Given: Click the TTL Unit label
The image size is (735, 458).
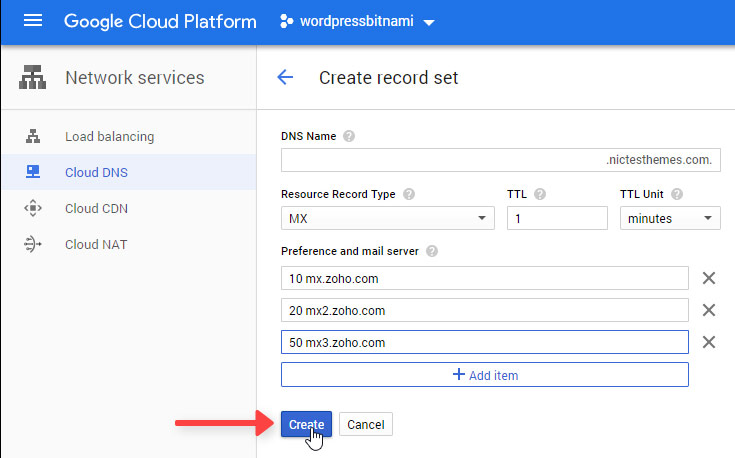Looking at the screenshot, I should point(642,194).
